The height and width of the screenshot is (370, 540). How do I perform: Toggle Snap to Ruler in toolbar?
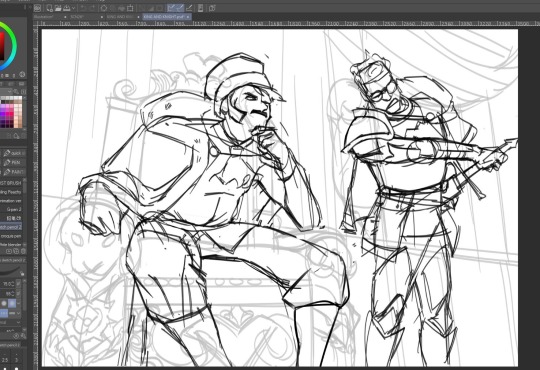[171, 8]
